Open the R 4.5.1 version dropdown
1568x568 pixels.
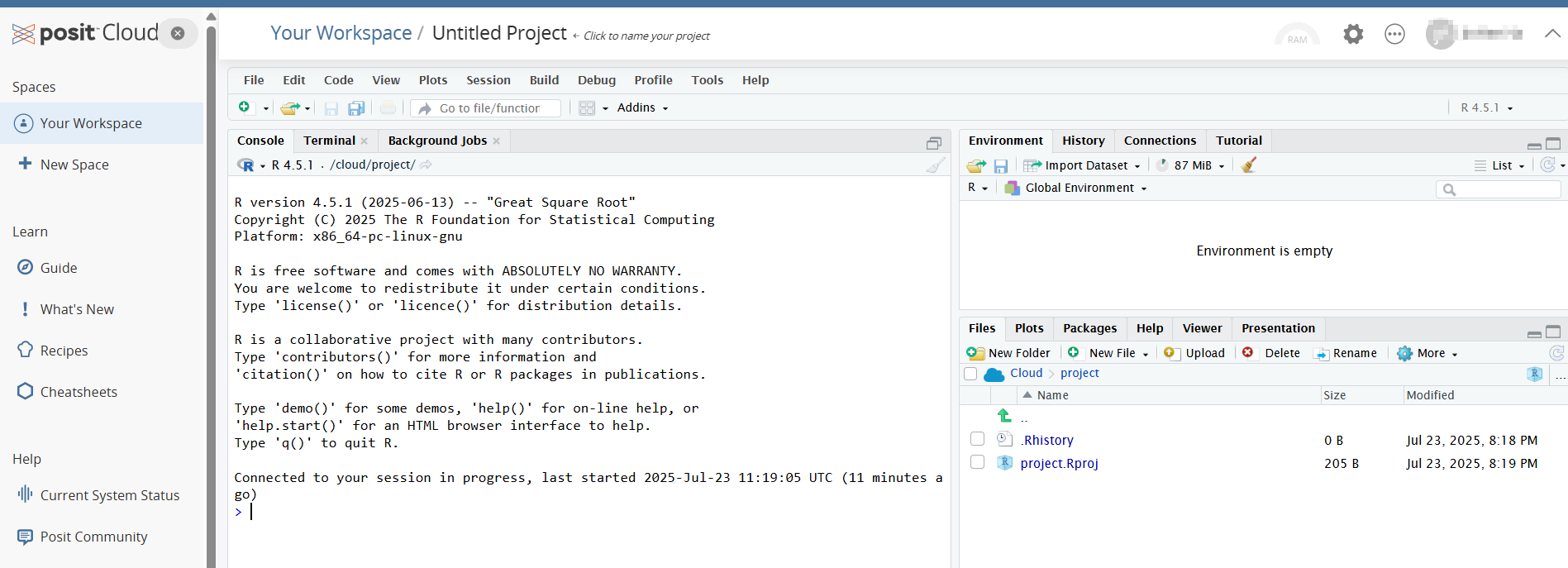point(1486,107)
